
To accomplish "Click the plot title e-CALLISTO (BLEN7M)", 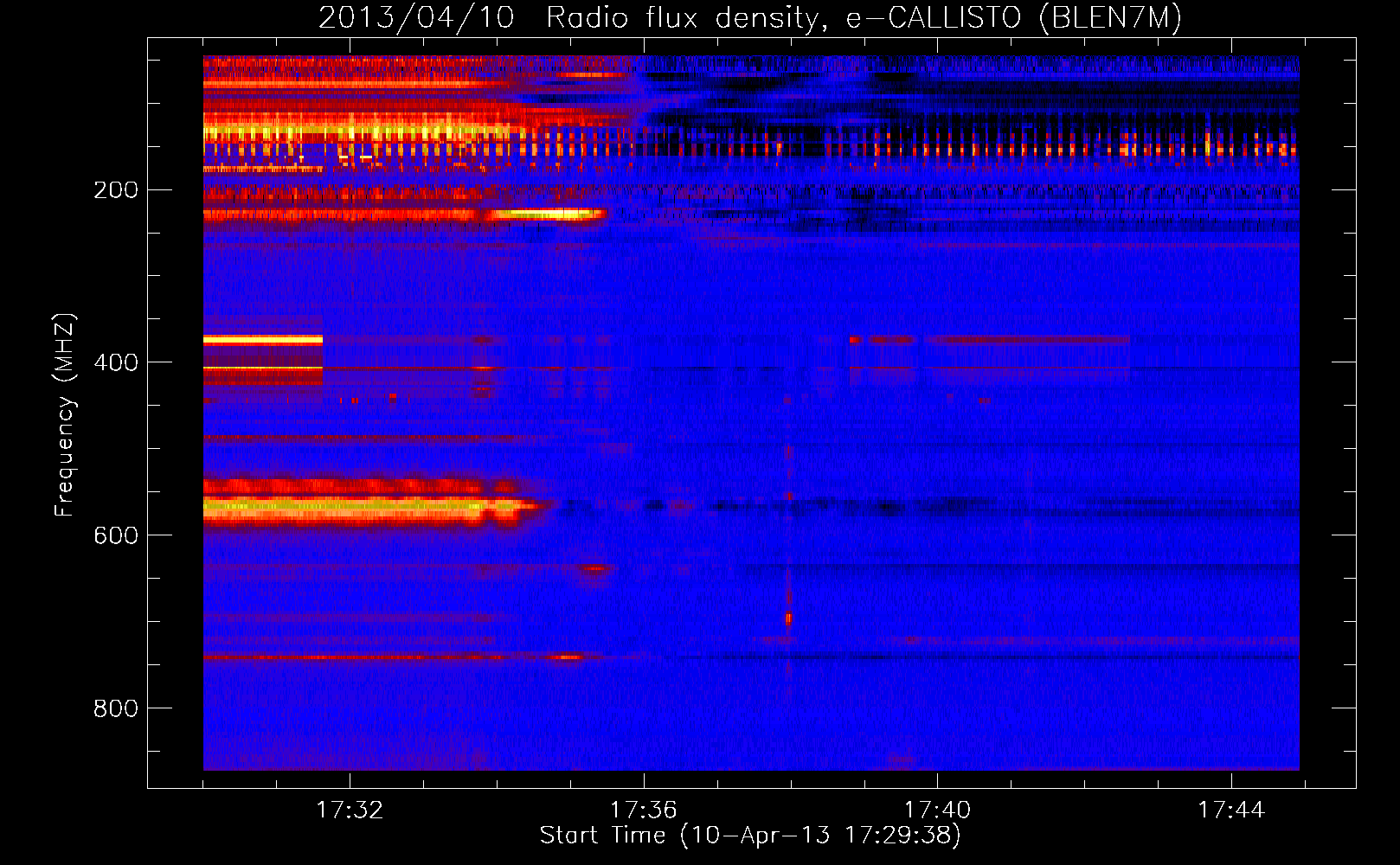I will point(1013,17).
